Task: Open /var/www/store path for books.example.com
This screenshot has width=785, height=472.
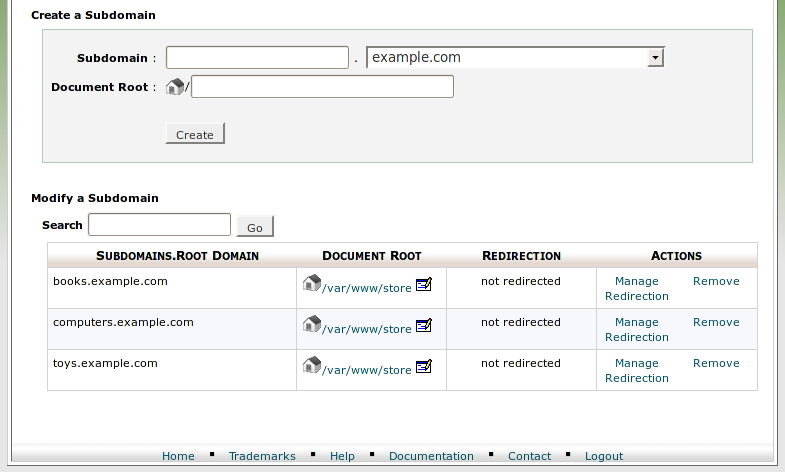Action: [x=367, y=288]
